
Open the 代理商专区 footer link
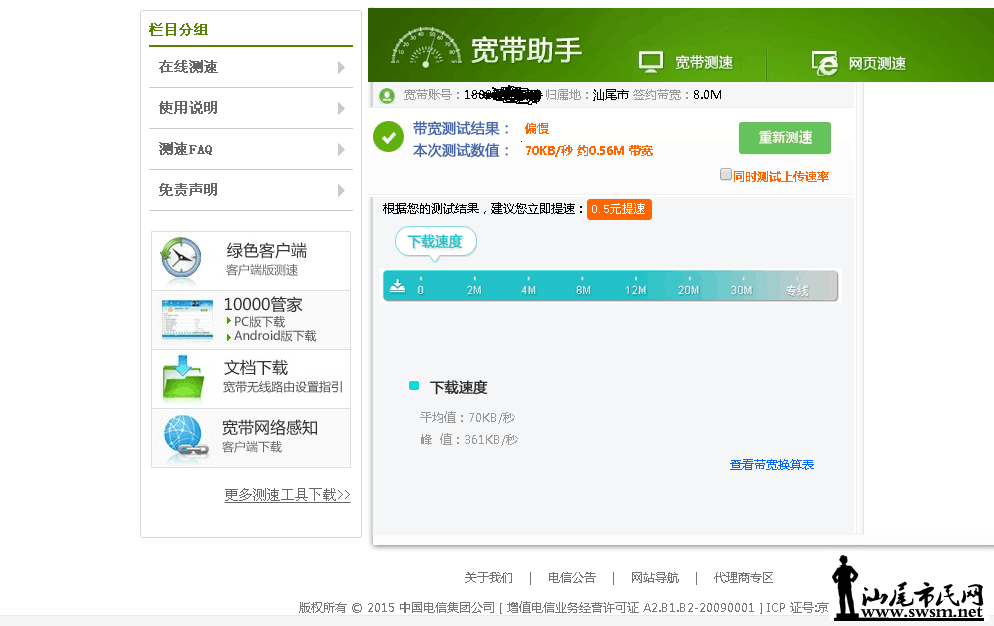click(x=744, y=578)
